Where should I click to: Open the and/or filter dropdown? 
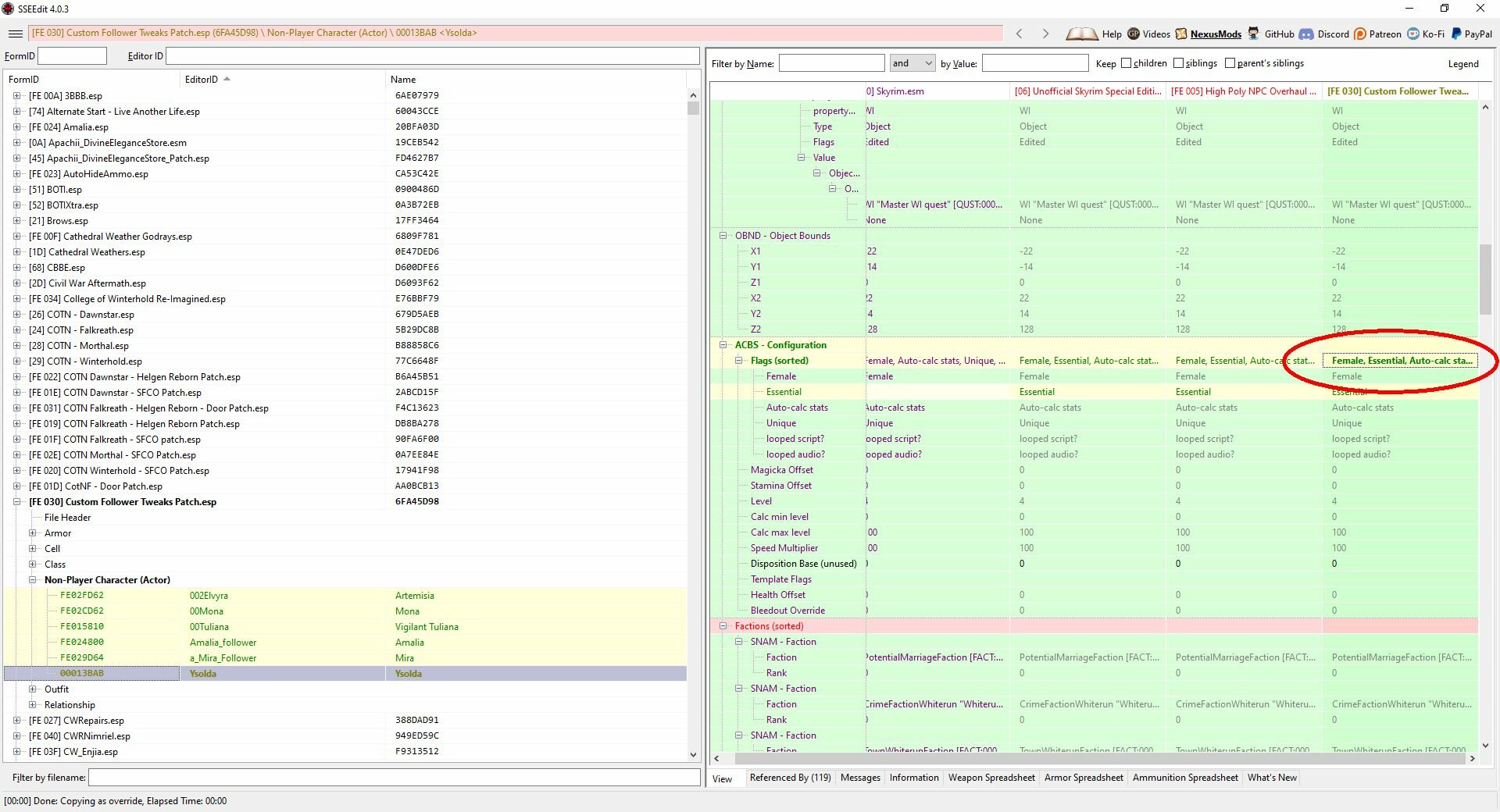coord(912,63)
